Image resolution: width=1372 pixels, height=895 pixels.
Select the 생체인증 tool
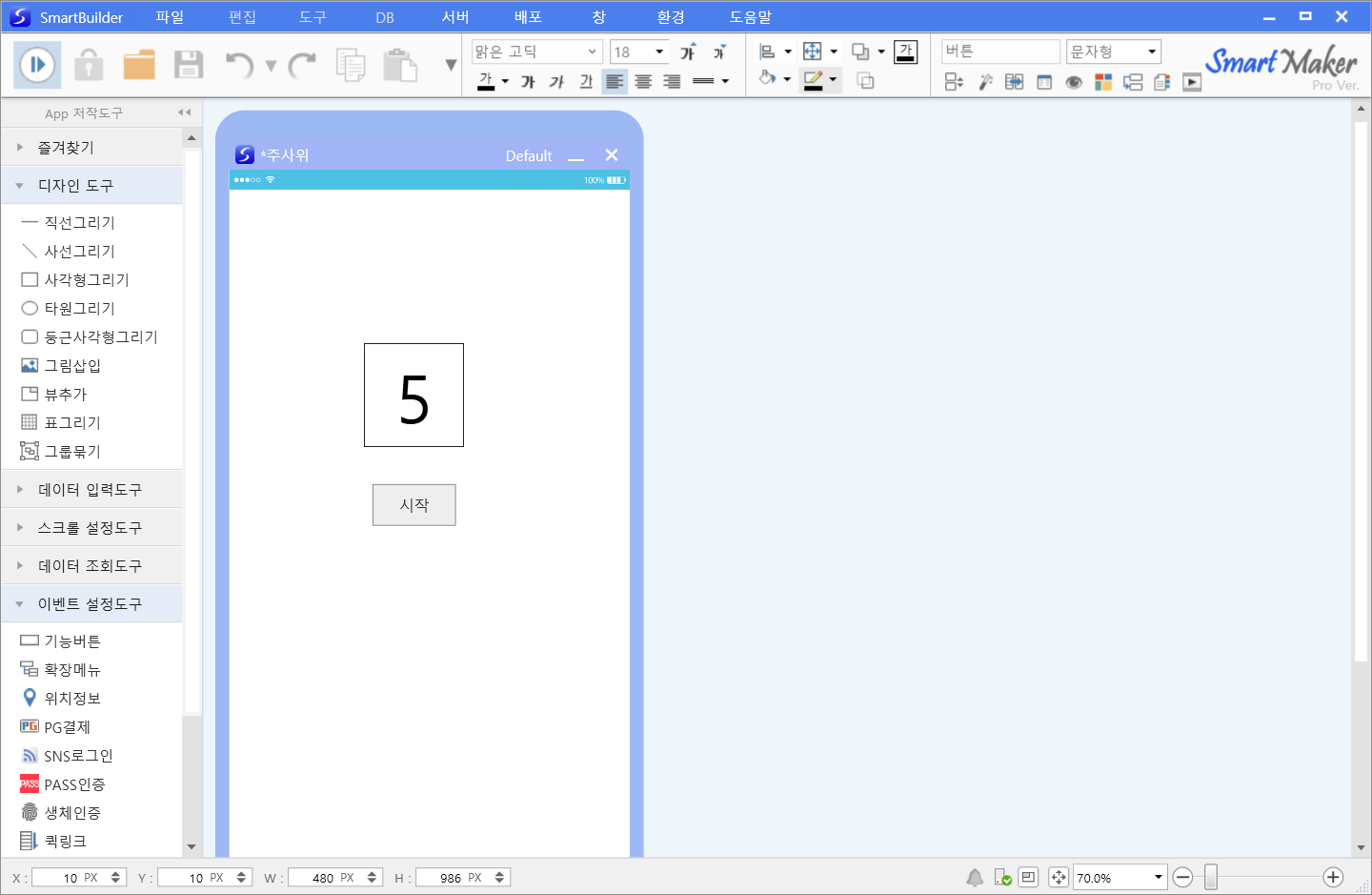pos(61,813)
